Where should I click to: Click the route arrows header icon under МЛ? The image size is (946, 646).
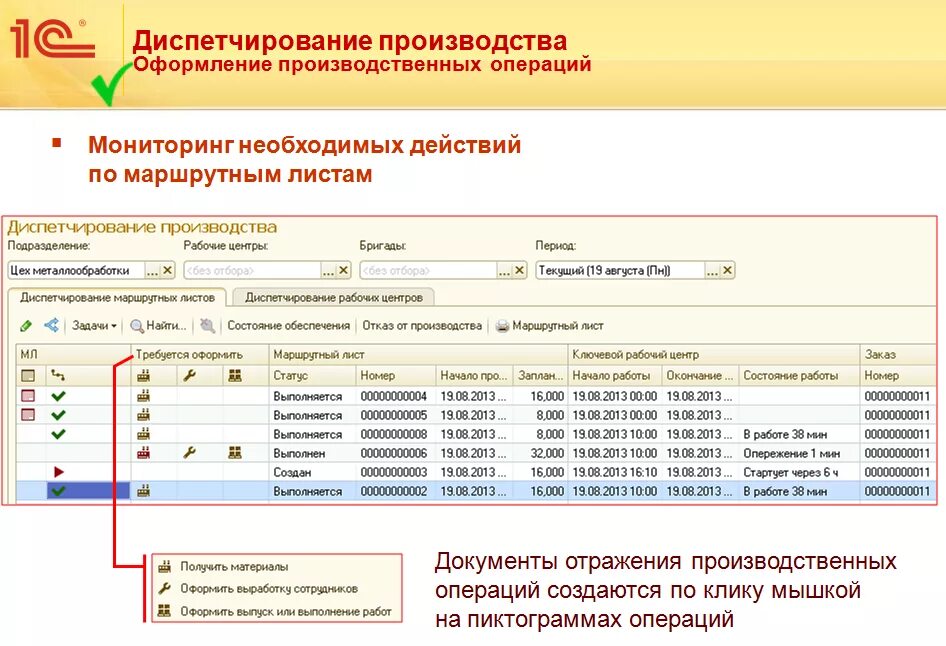tap(58, 375)
